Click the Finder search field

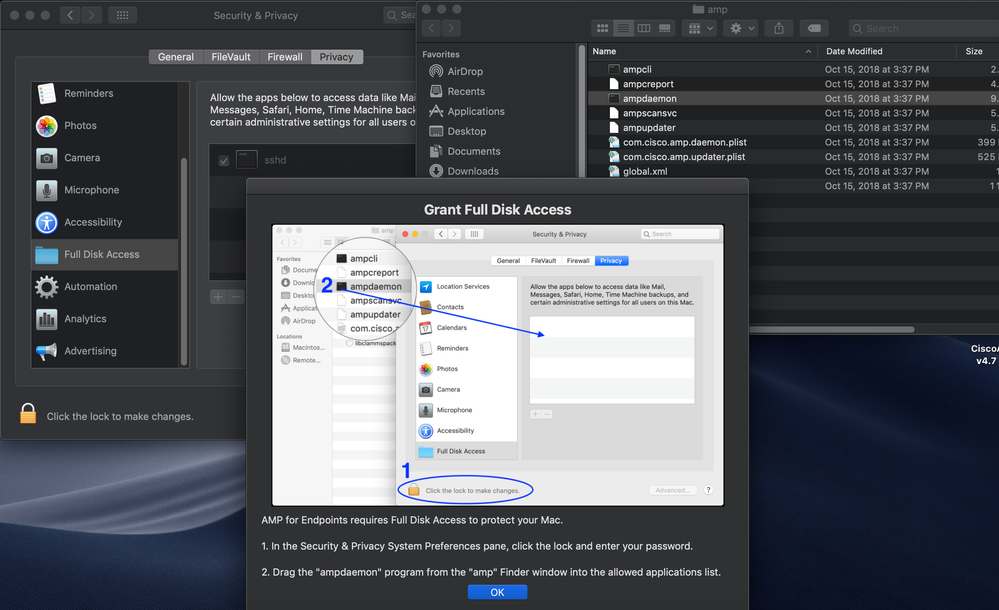(x=924, y=28)
